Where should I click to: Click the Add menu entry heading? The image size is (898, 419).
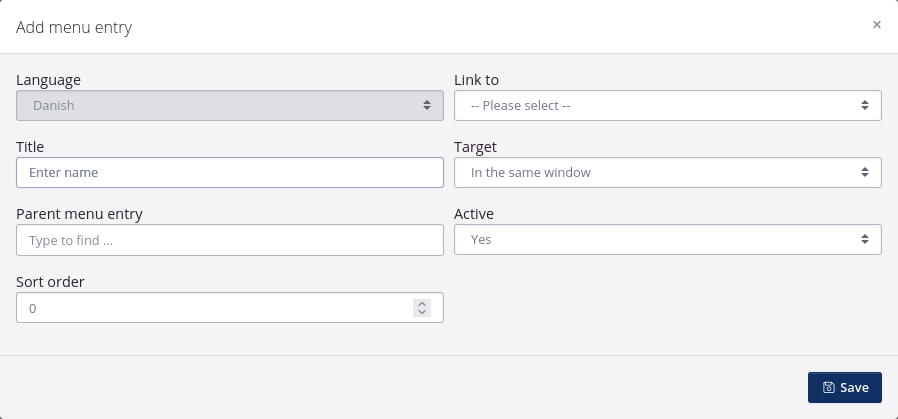click(74, 27)
